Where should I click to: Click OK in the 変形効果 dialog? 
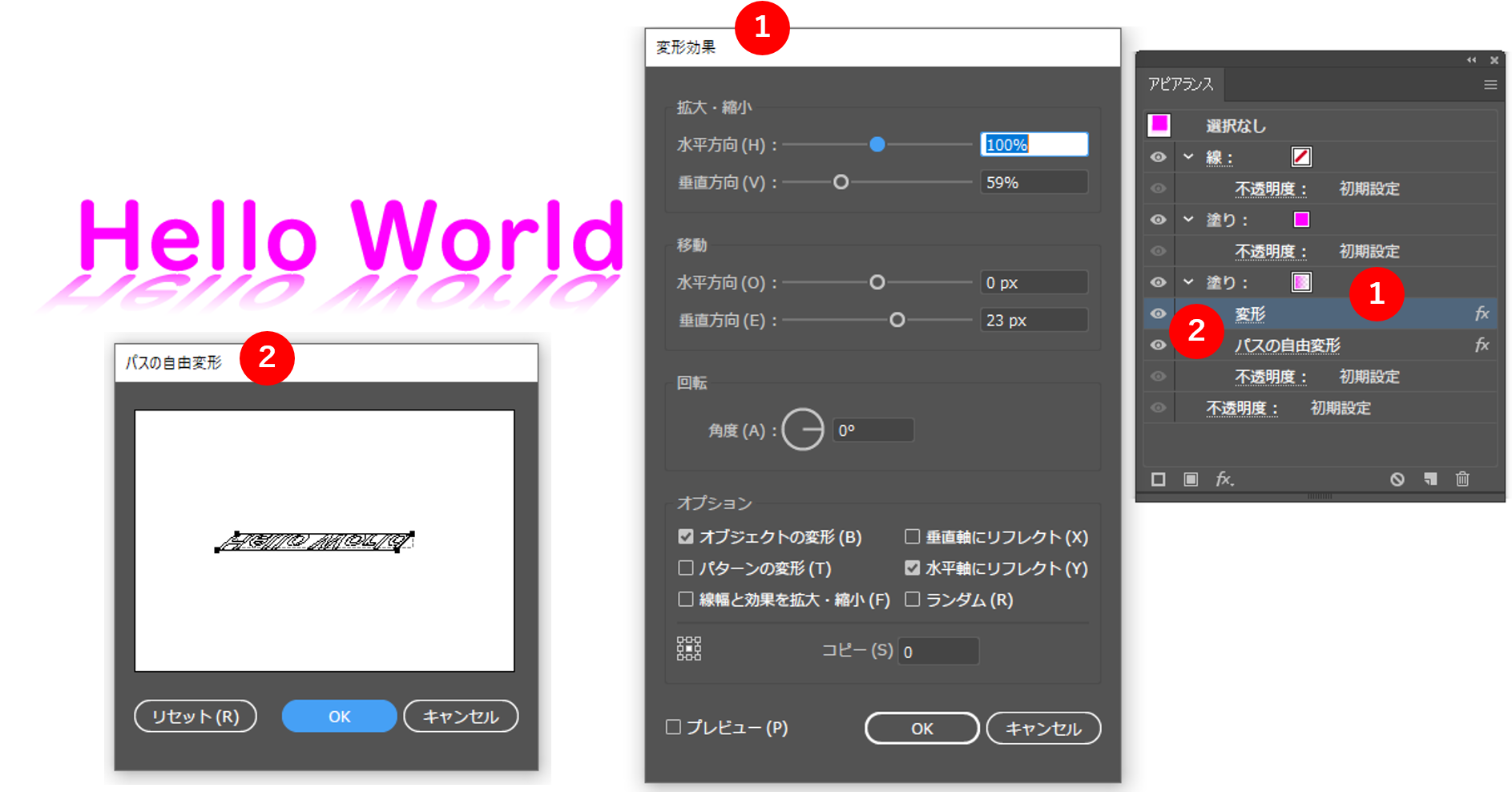point(921,728)
